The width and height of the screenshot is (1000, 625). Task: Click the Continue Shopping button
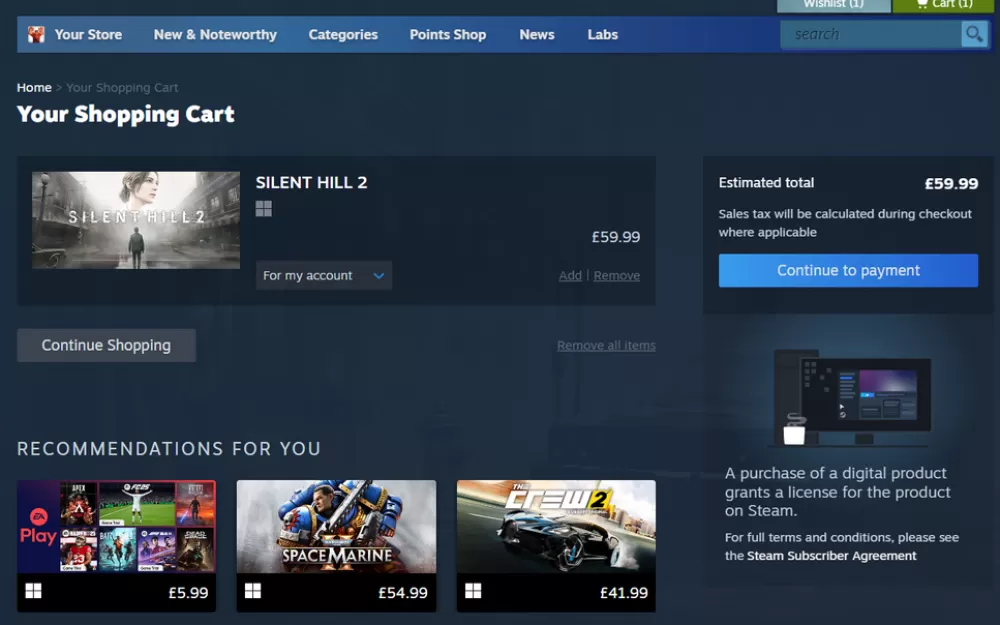tap(107, 345)
